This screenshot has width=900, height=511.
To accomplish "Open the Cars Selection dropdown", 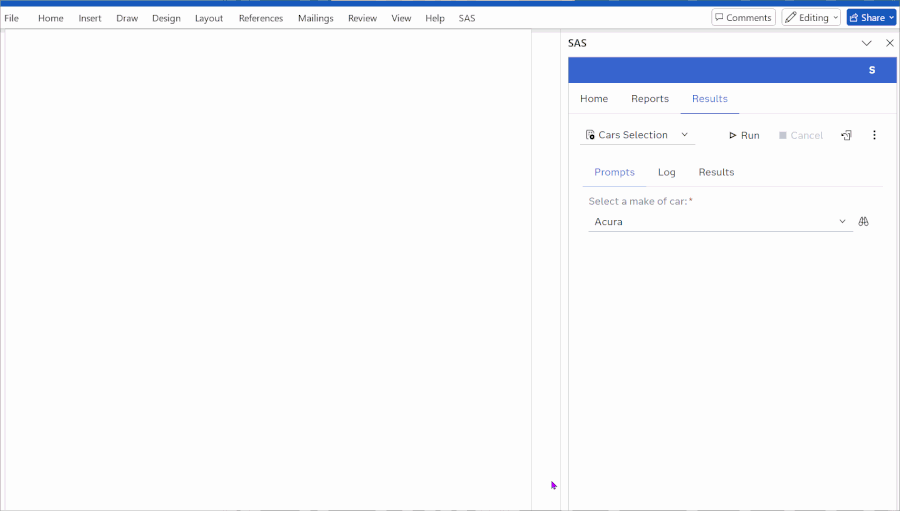I will [x=637, y=135].
